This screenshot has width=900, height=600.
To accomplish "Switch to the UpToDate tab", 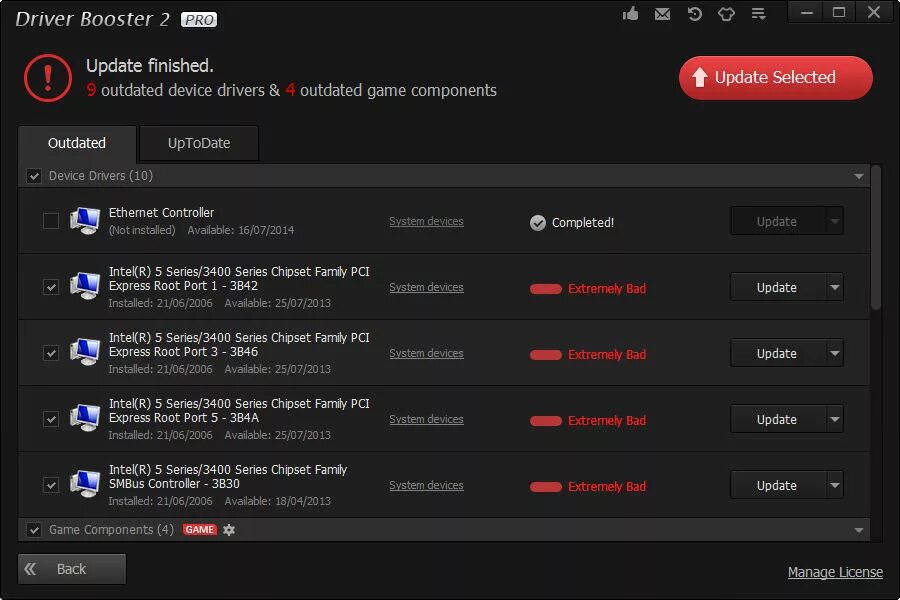I will [199, 144].
